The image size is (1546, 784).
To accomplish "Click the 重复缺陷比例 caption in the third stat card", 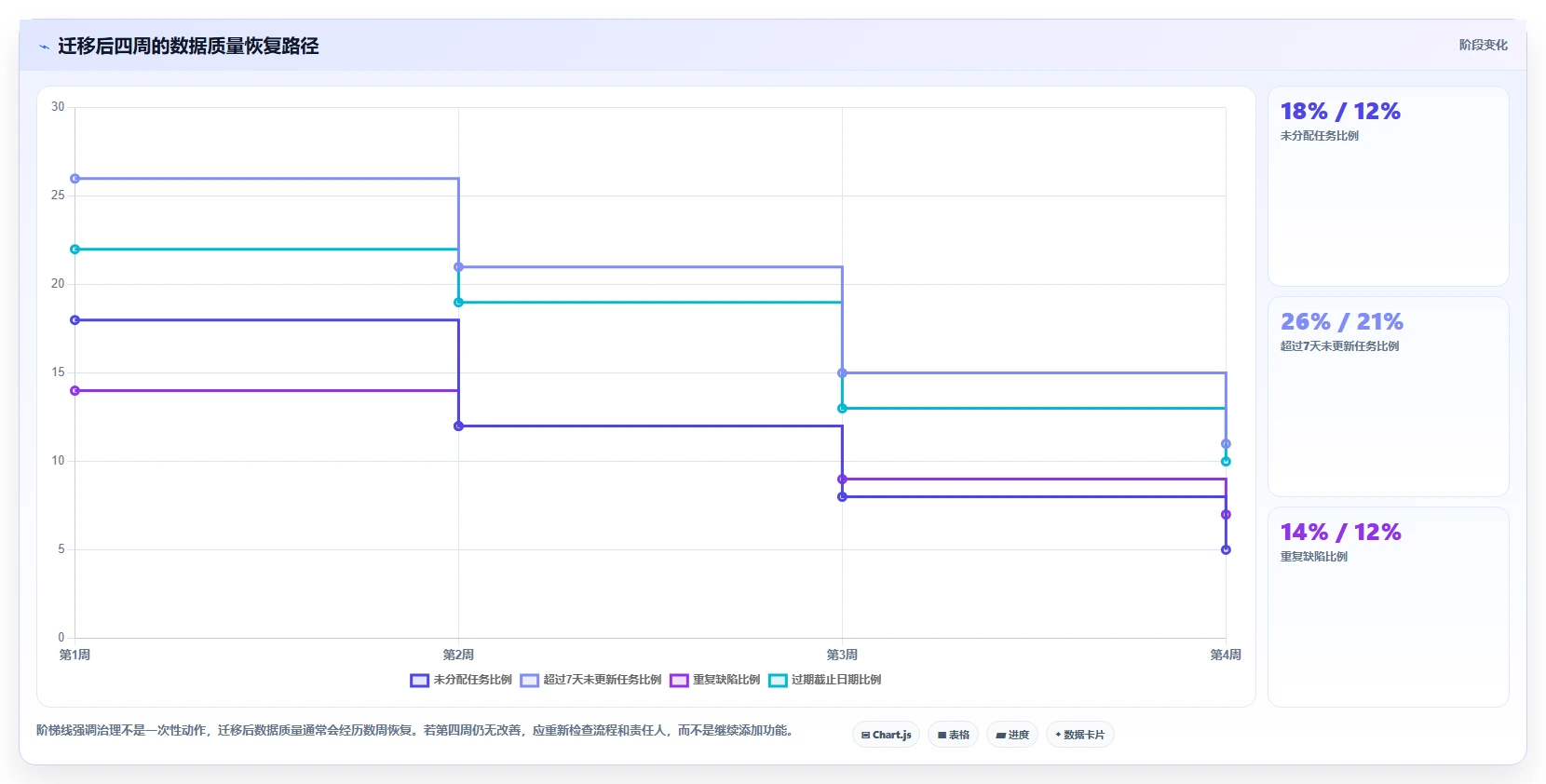I will 1313,557.
